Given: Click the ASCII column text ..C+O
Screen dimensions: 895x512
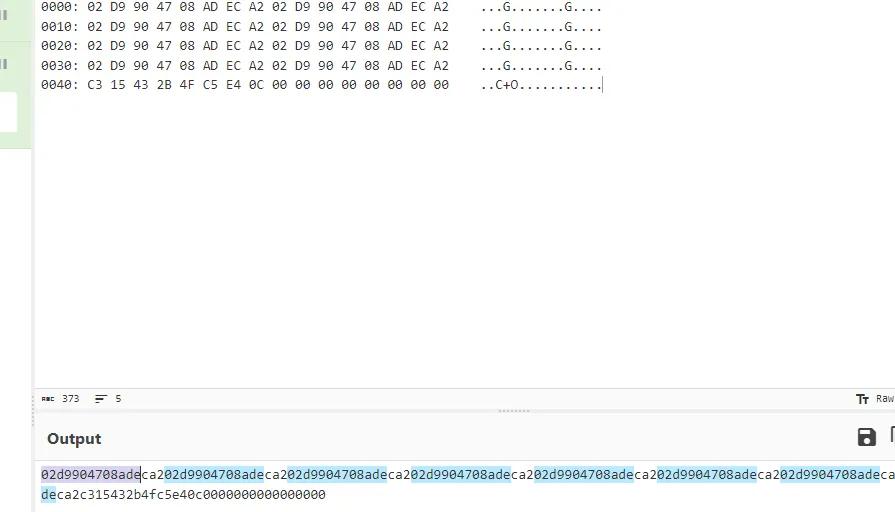Looking at the screenshot, I should [x=499, y=85].
